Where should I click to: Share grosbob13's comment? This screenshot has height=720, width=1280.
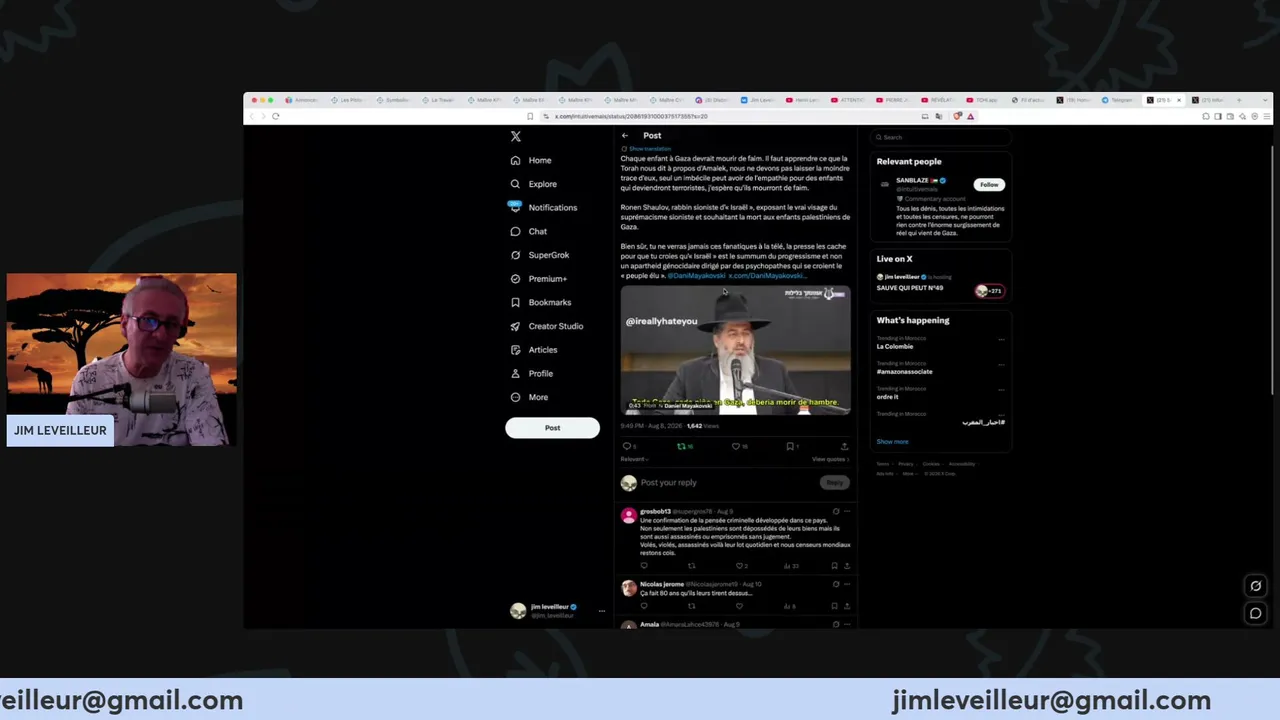pyautogui.click(x=847, y=566)
